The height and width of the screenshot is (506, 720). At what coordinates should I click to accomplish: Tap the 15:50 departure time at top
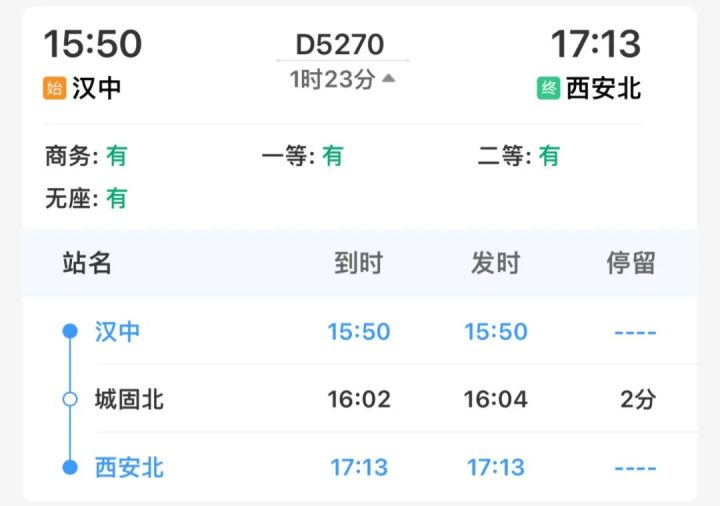point(92,44)
